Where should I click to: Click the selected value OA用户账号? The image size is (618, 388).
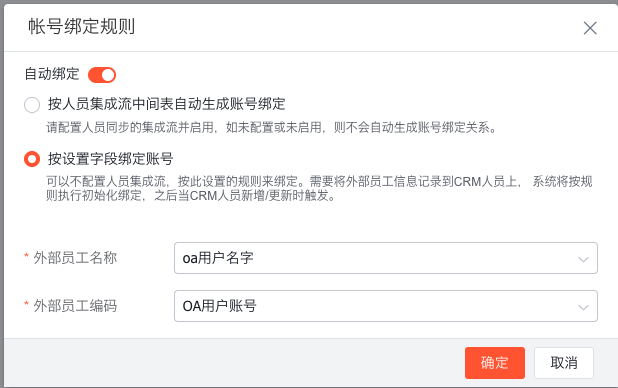[x=220, y=306]
